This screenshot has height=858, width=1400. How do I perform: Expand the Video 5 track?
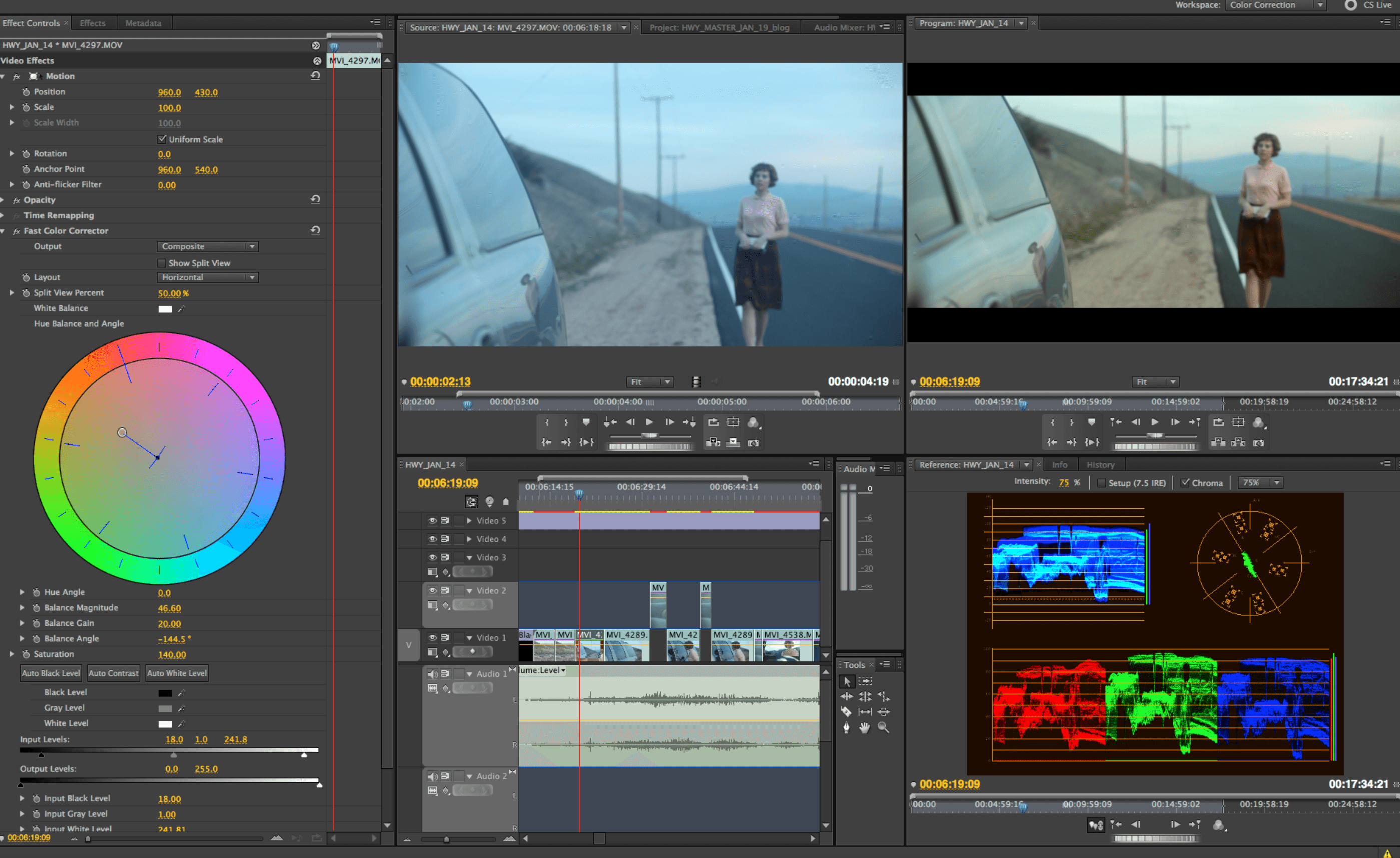pyautogui.click(x=469, y=520)
